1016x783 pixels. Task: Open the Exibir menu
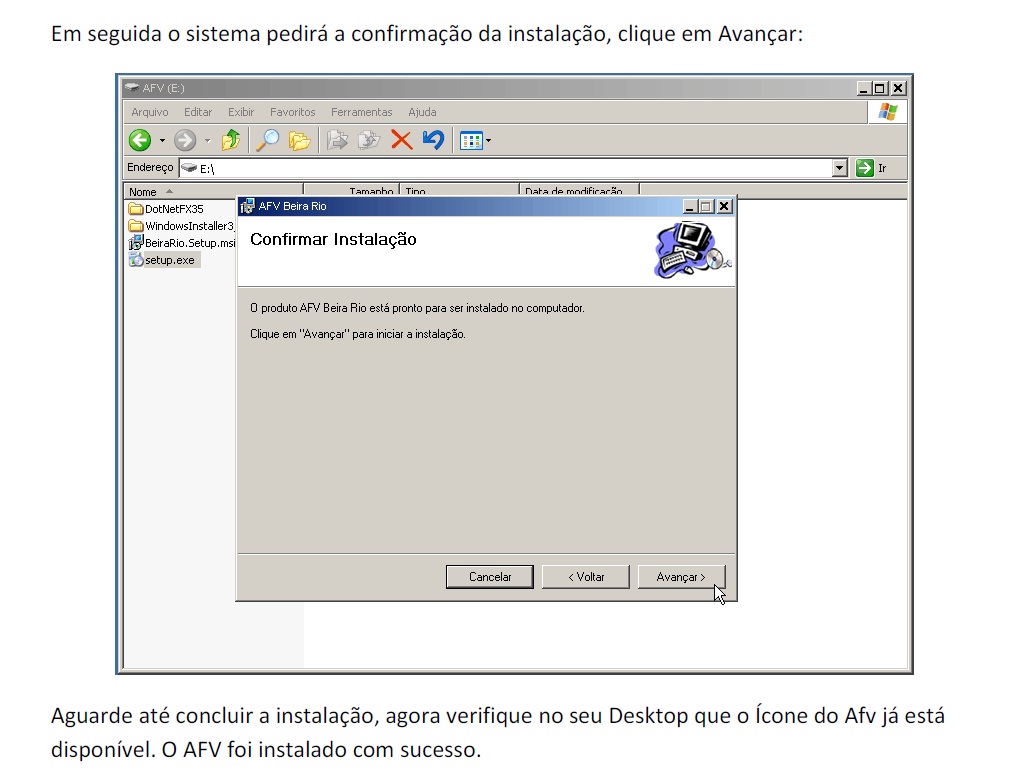(x=240, y=112)
